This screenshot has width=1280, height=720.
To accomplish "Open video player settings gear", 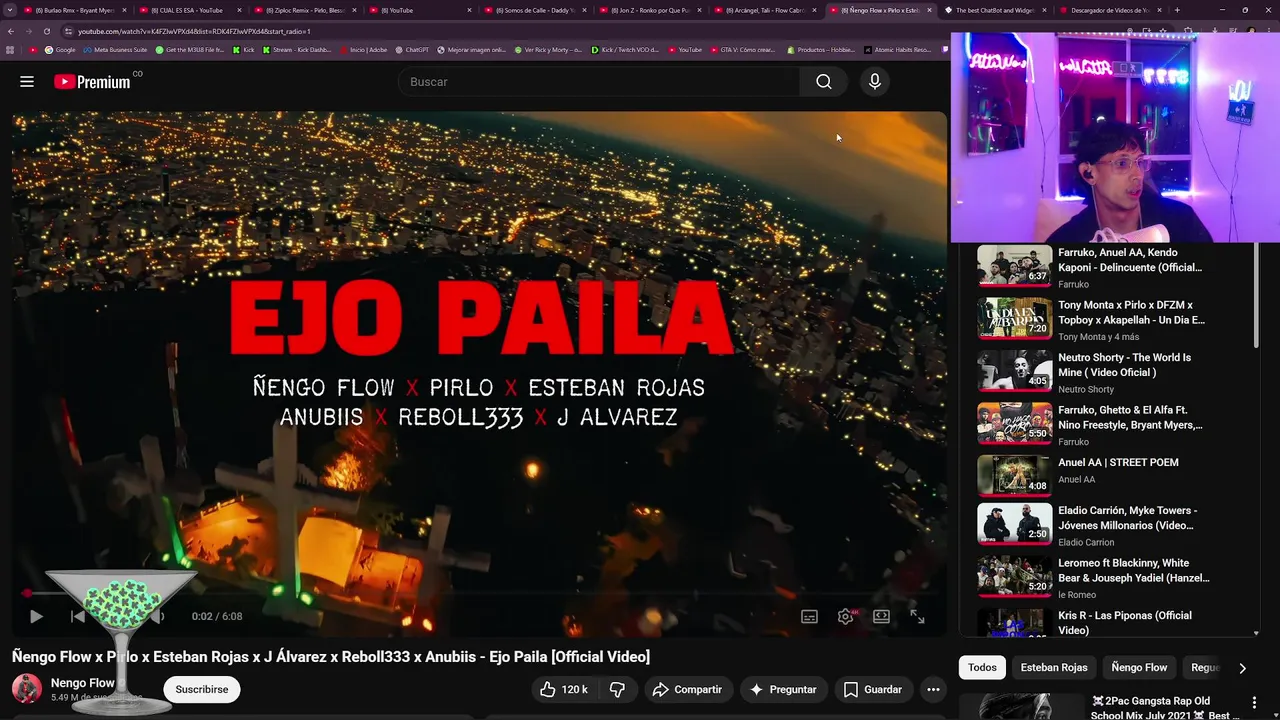I will [845, 616].
